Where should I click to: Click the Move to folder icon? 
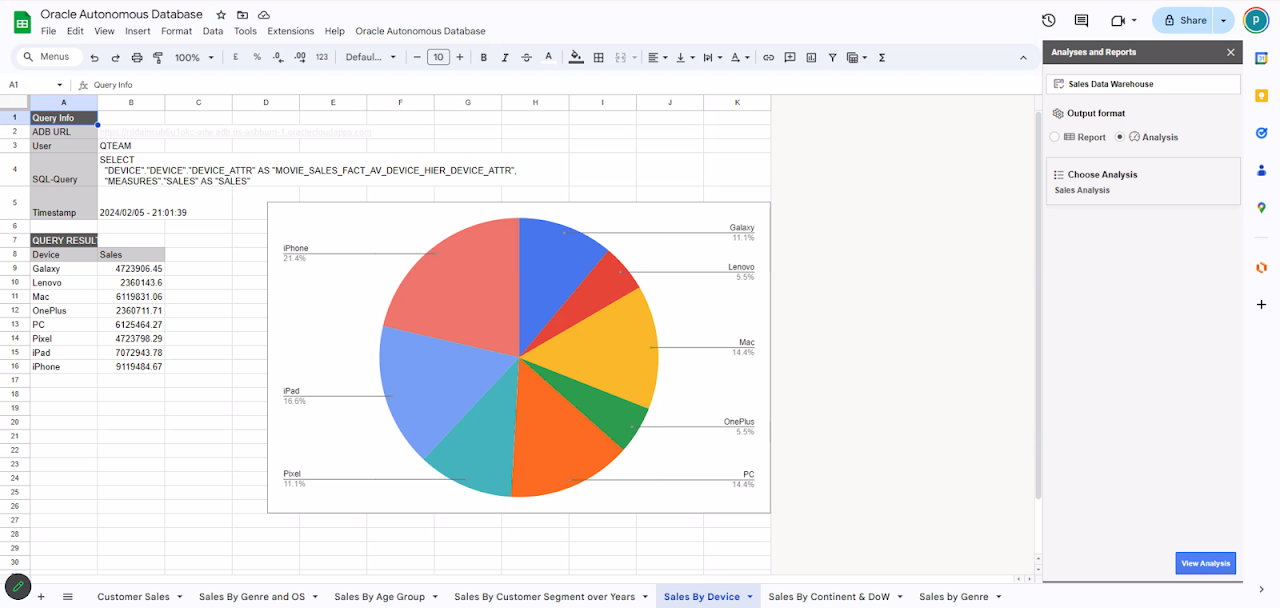coord(243,15)
